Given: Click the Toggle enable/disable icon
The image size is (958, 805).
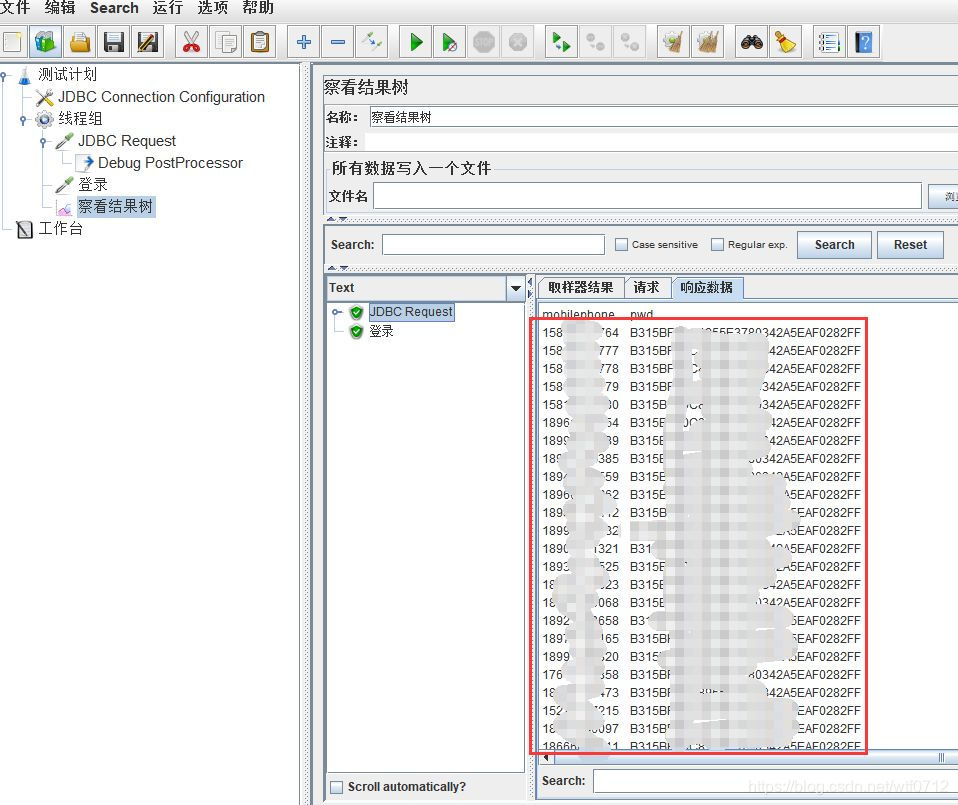Looking at the screenshot, I should 371,42.
